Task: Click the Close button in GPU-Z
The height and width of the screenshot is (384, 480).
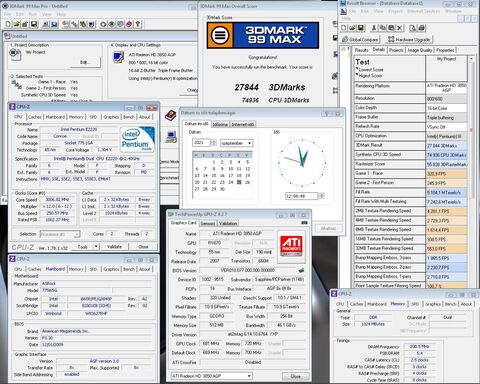Action: tap(295, 376)
